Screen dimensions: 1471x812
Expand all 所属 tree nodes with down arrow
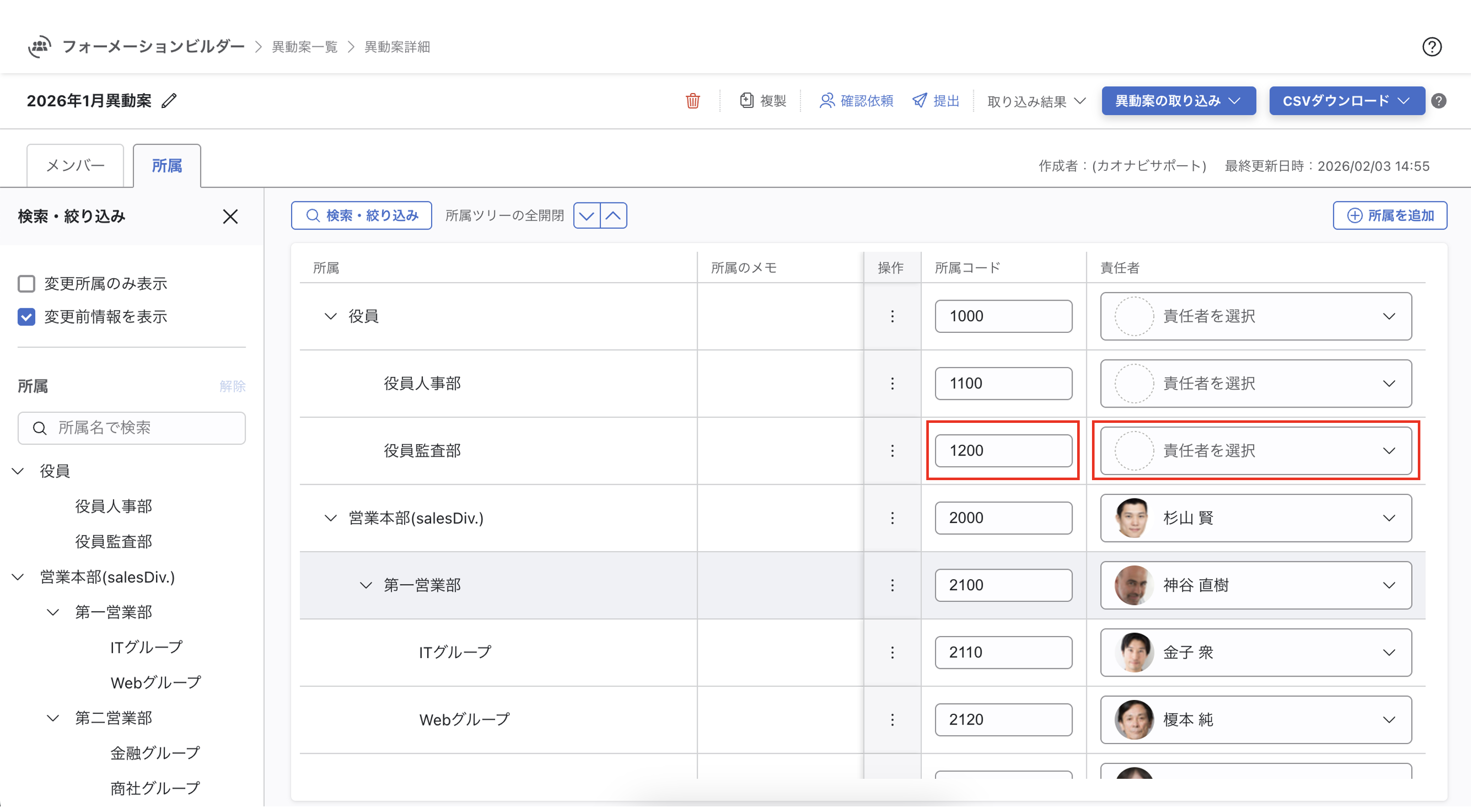[x=587, y=216]
